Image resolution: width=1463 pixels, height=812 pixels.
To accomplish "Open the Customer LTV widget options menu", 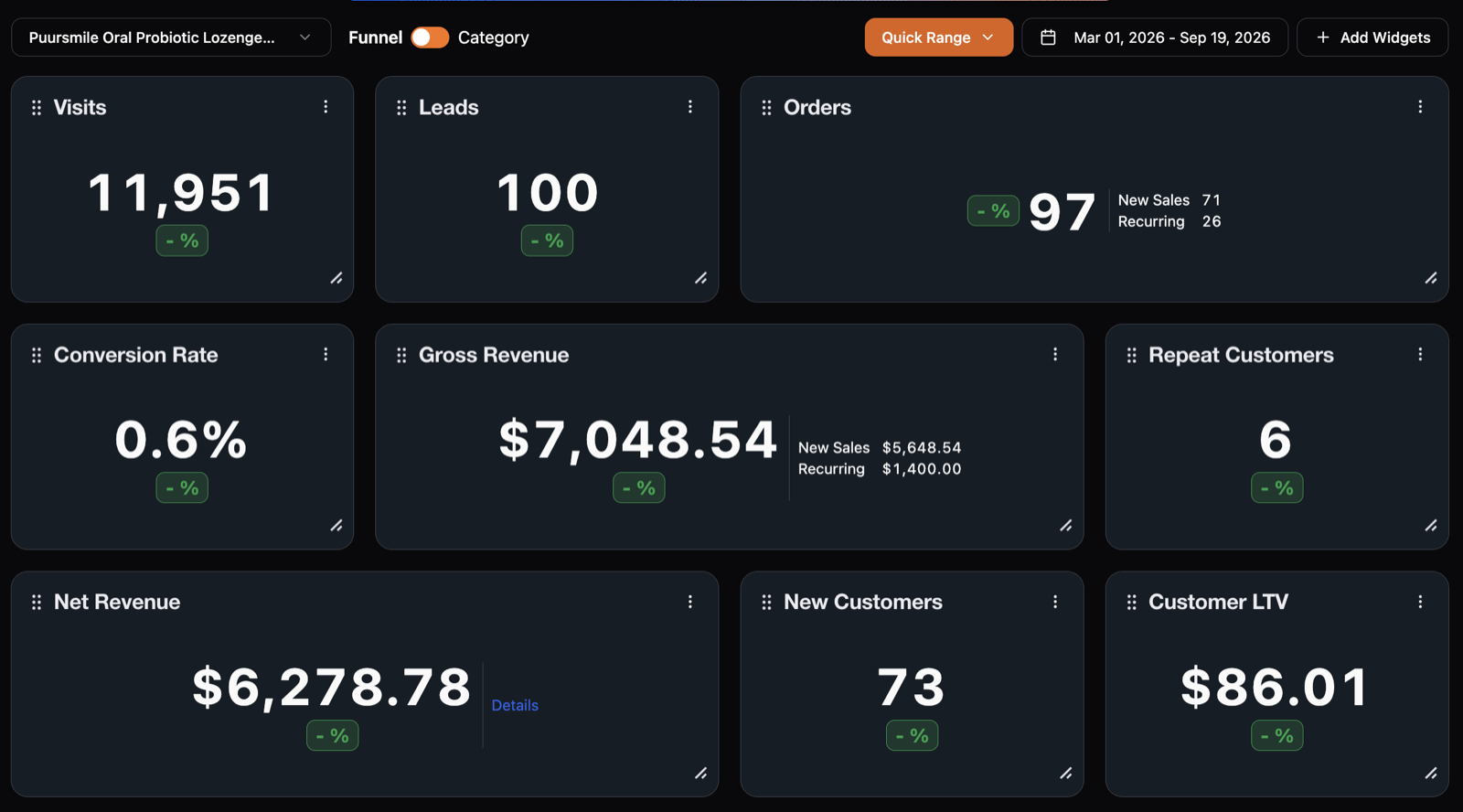I will pyautogui.click(x=1420, y=602).
